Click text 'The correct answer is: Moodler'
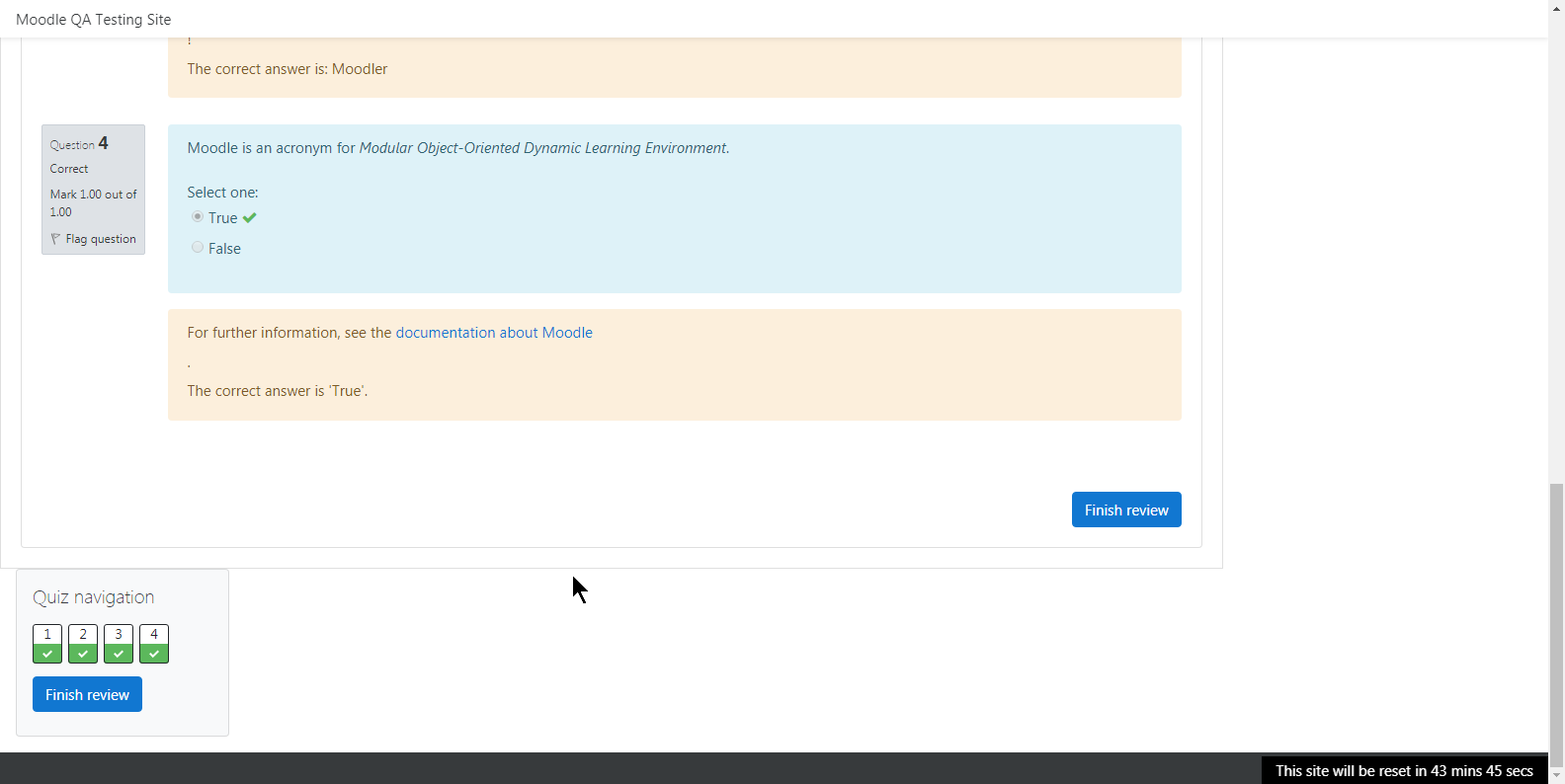Screen dimensions: 1565x784 288,69
